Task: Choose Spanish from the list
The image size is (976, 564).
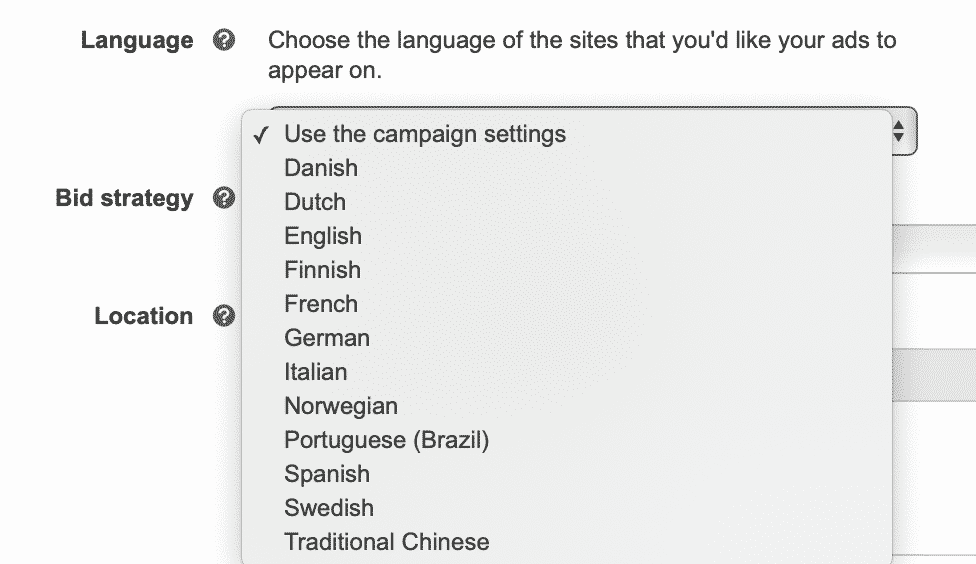Action: (567, 474)
